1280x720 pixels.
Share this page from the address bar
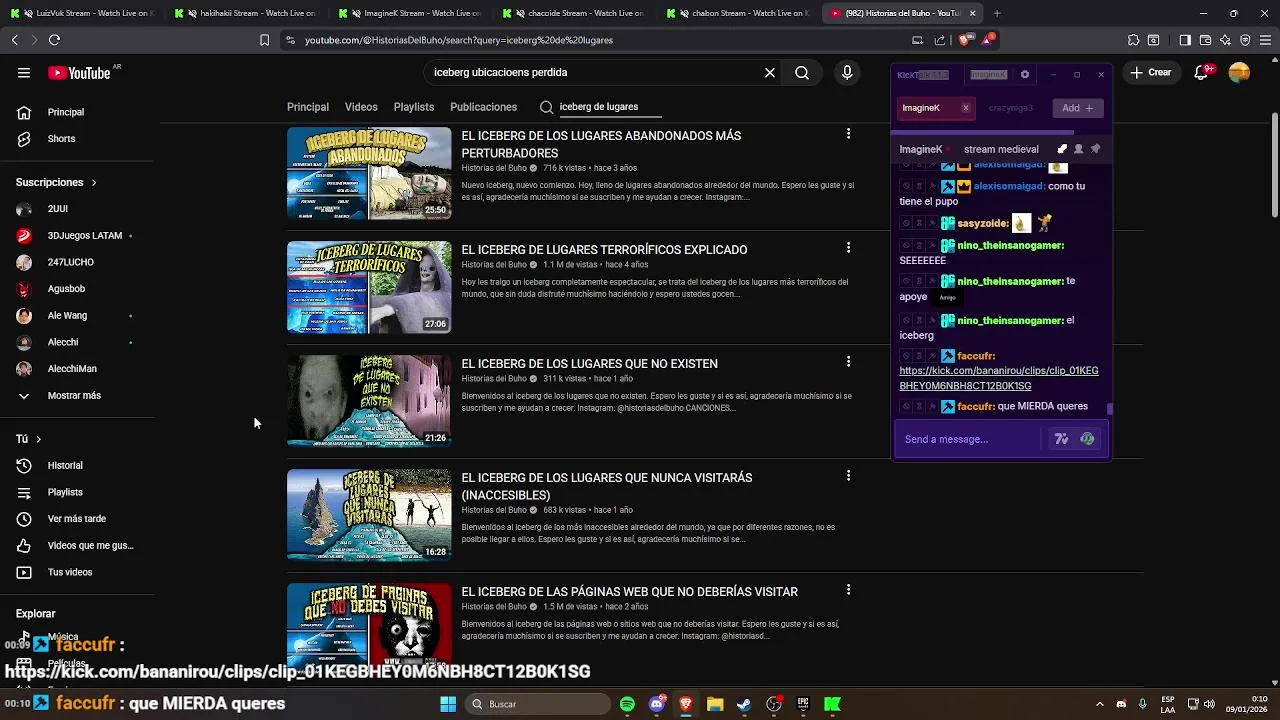[x=940, y=40]
